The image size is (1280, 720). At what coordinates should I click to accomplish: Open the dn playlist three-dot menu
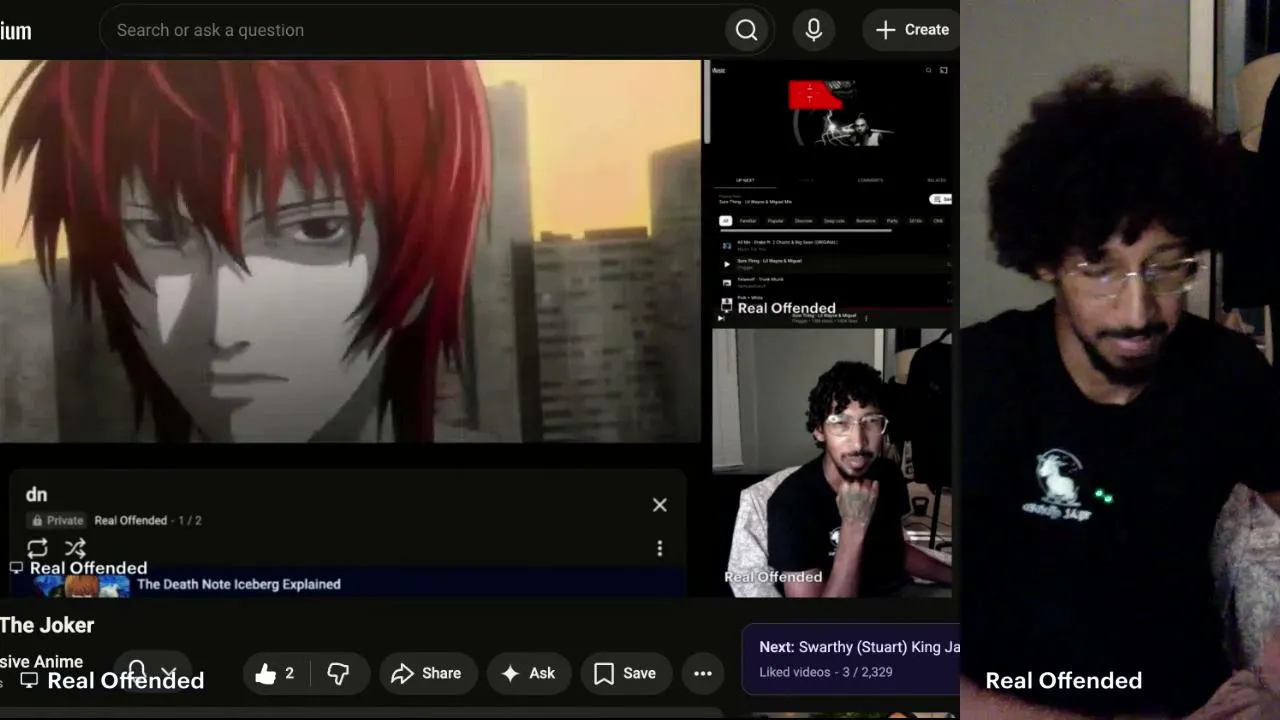point(660,548)
